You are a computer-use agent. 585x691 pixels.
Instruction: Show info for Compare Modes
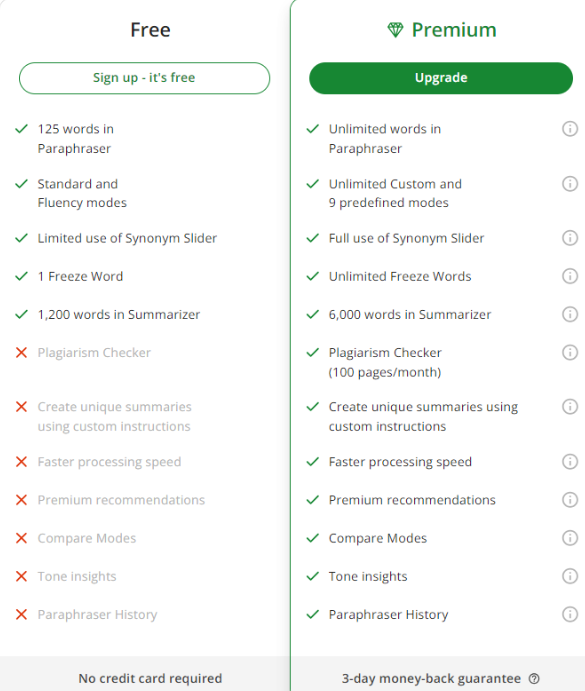click(570, 538)
